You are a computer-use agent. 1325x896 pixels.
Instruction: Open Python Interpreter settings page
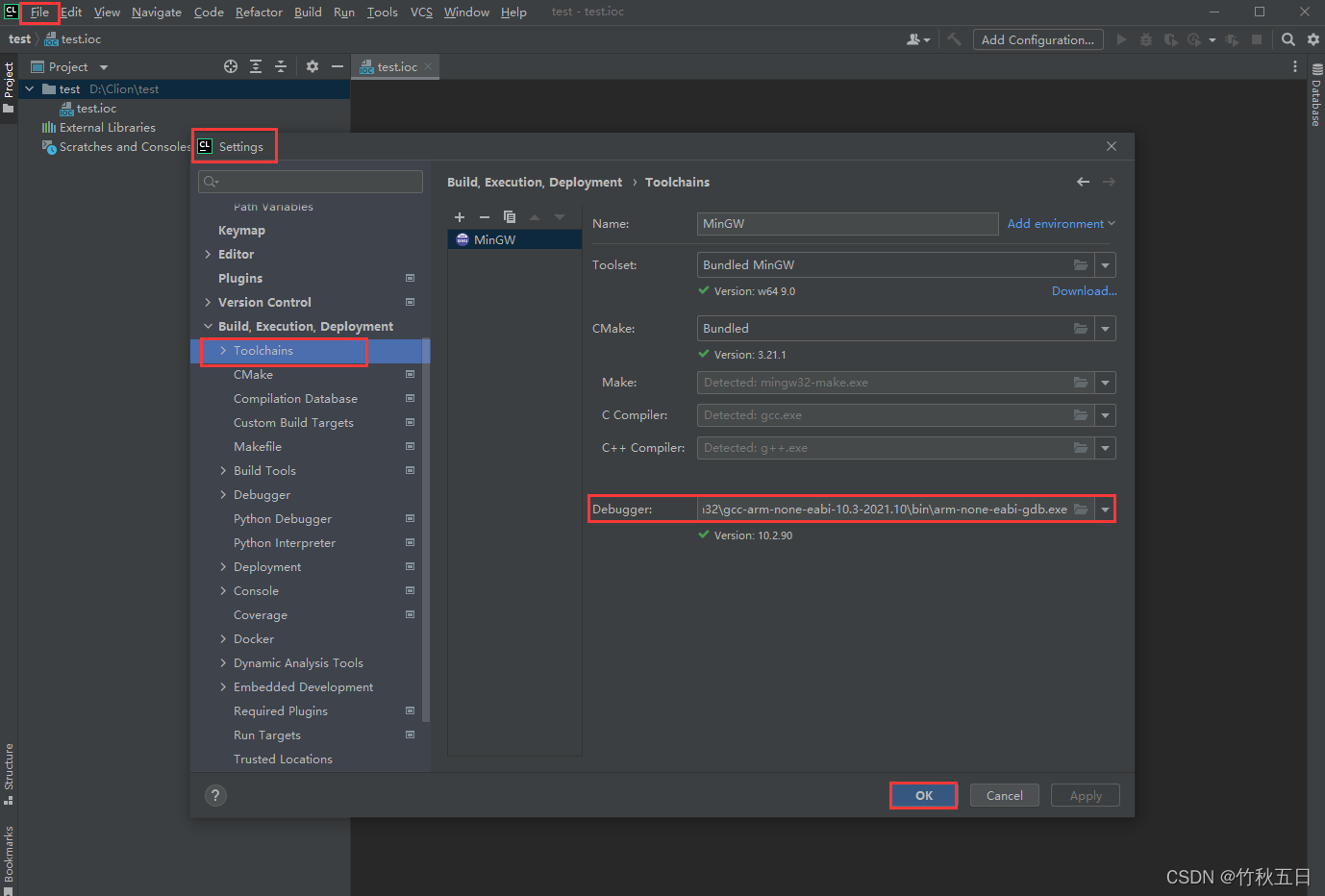[x=285, y=542]
